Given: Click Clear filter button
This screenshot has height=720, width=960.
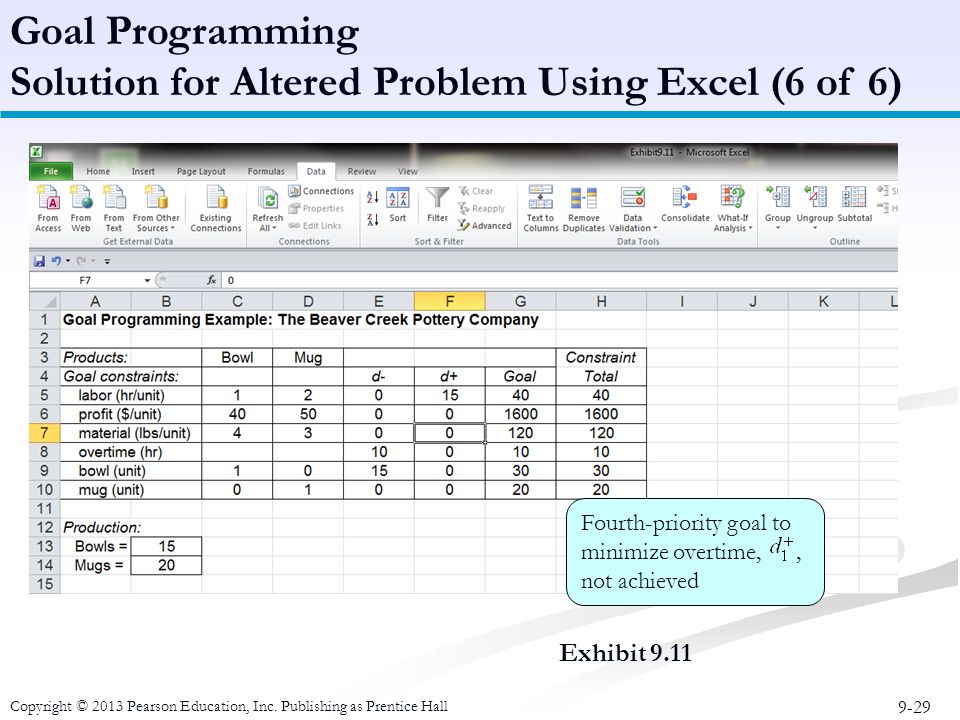Looking at the screenshot, I should (x=476, y=191).
